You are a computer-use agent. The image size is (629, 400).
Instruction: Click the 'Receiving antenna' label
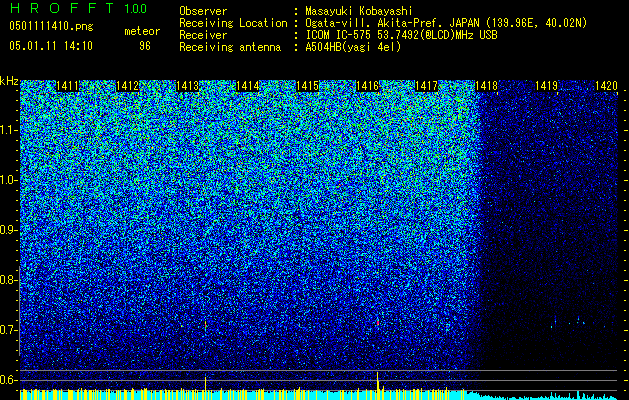[230, 47]
